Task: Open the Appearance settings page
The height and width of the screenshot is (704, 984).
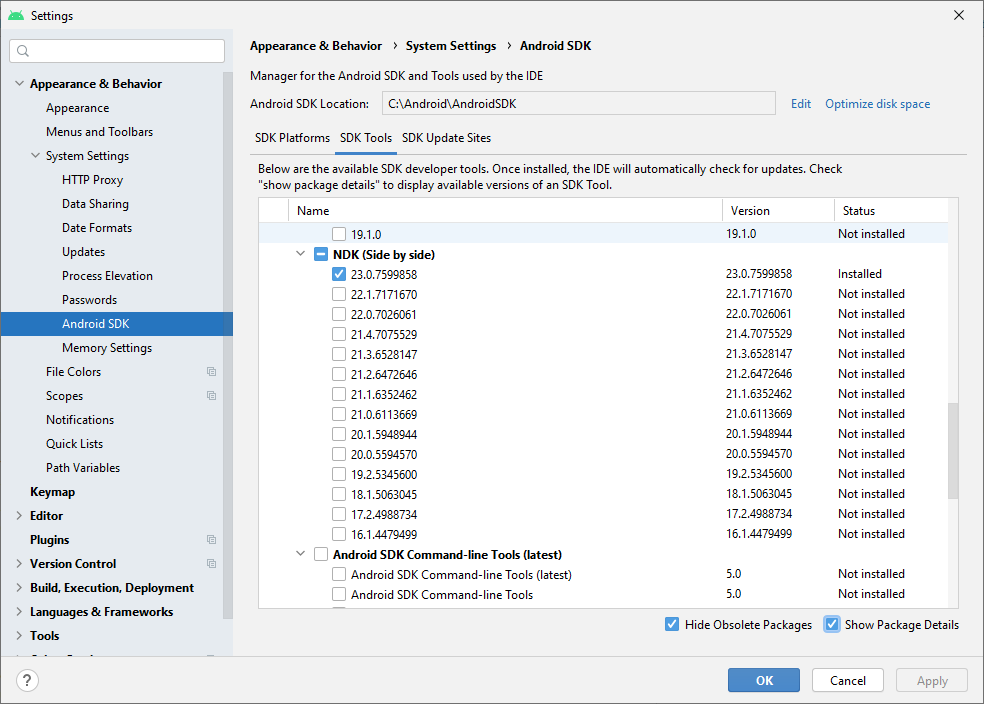Action: click(77, 108)
